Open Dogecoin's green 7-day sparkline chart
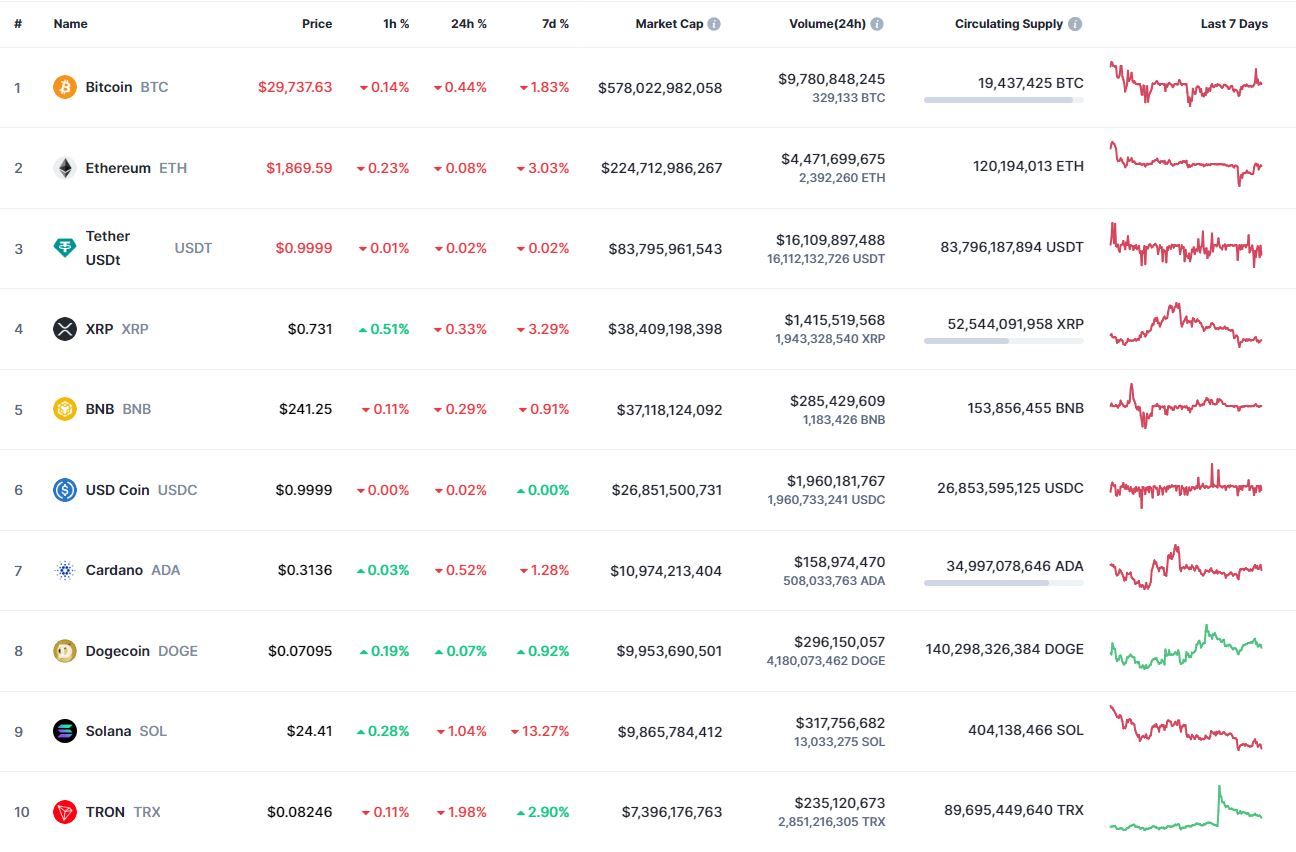1296x852 pixels. coord(1186,648)
